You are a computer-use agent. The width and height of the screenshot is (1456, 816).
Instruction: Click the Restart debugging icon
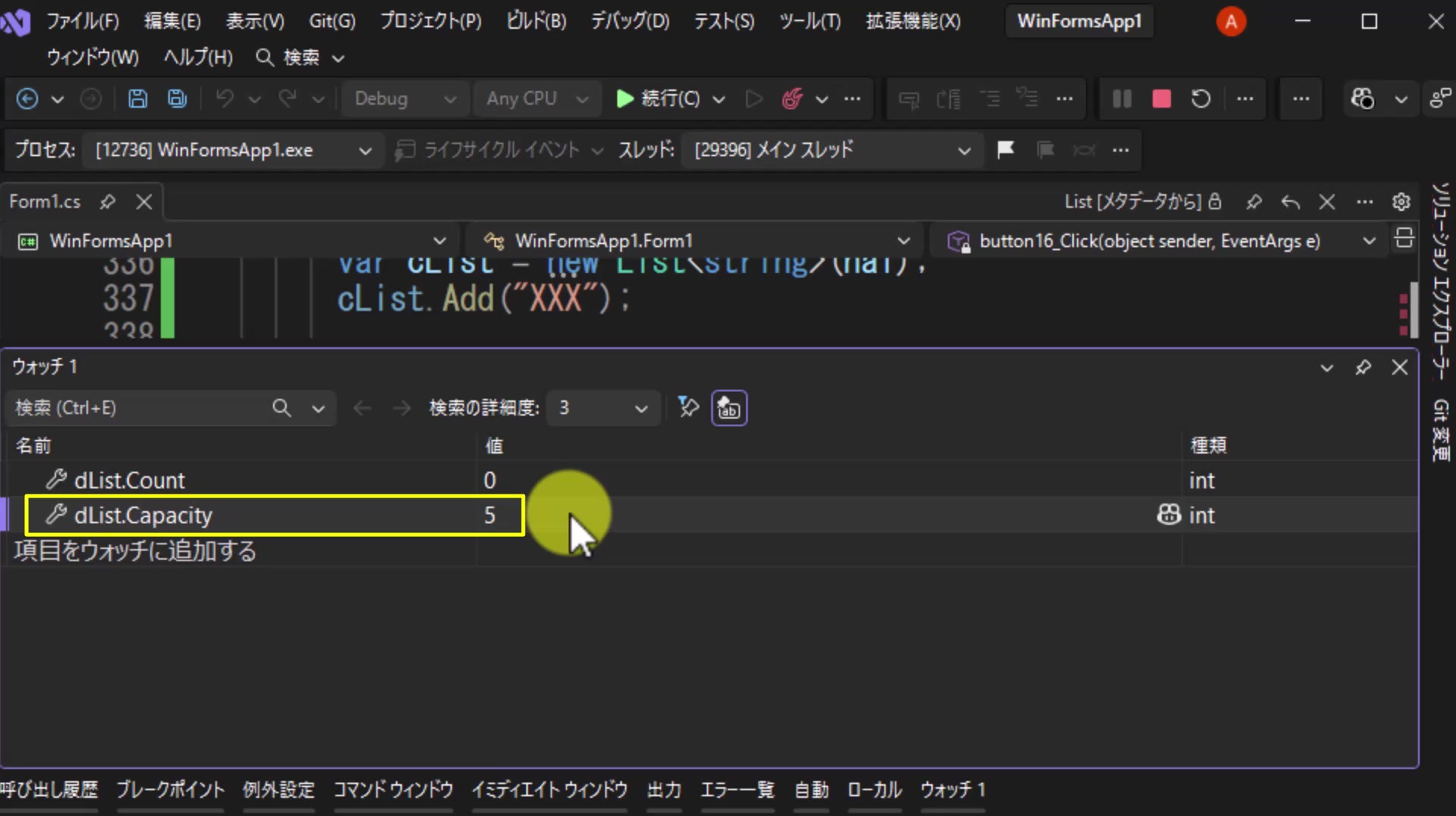1200,99
